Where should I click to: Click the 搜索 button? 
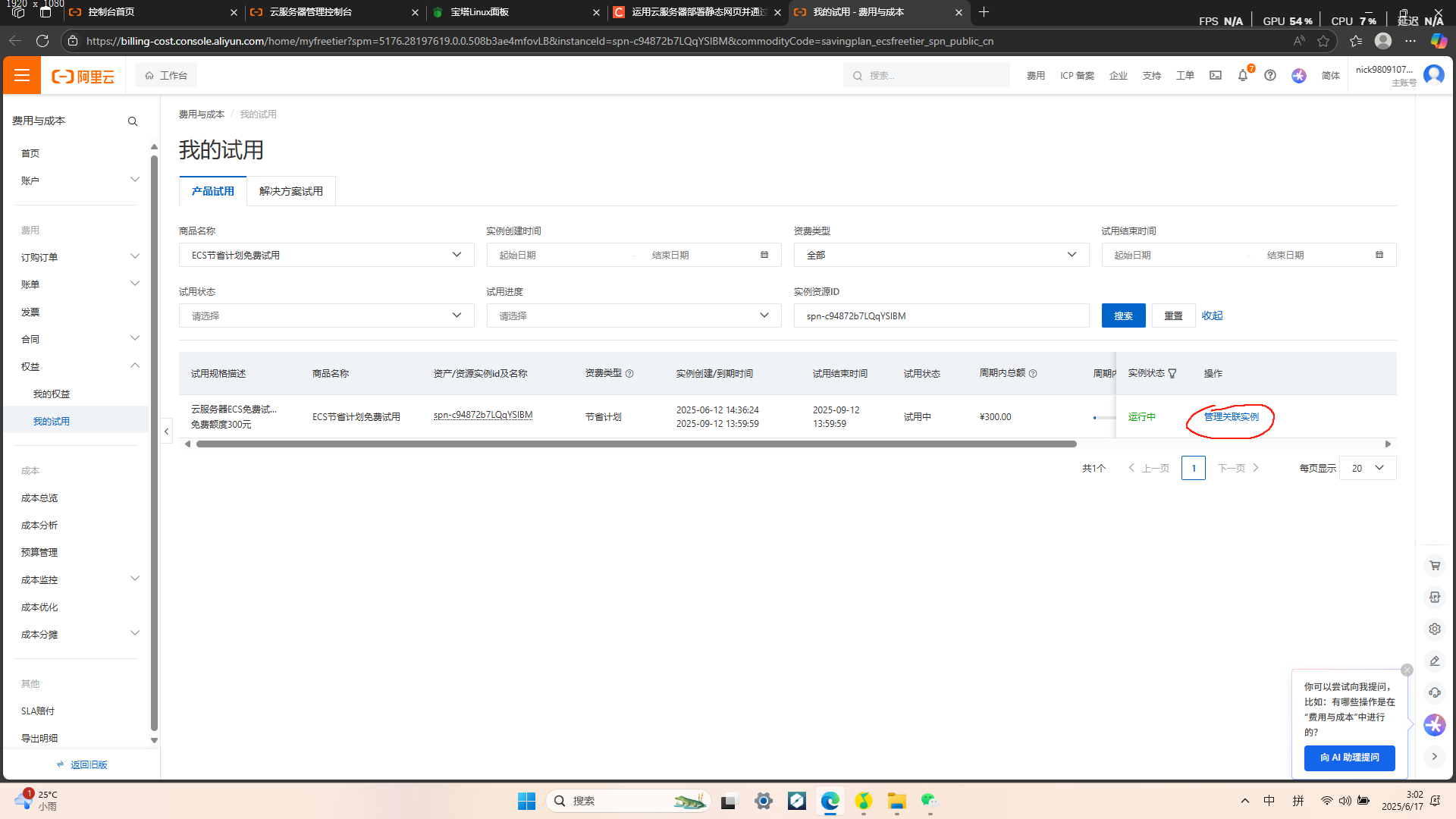1123,315
